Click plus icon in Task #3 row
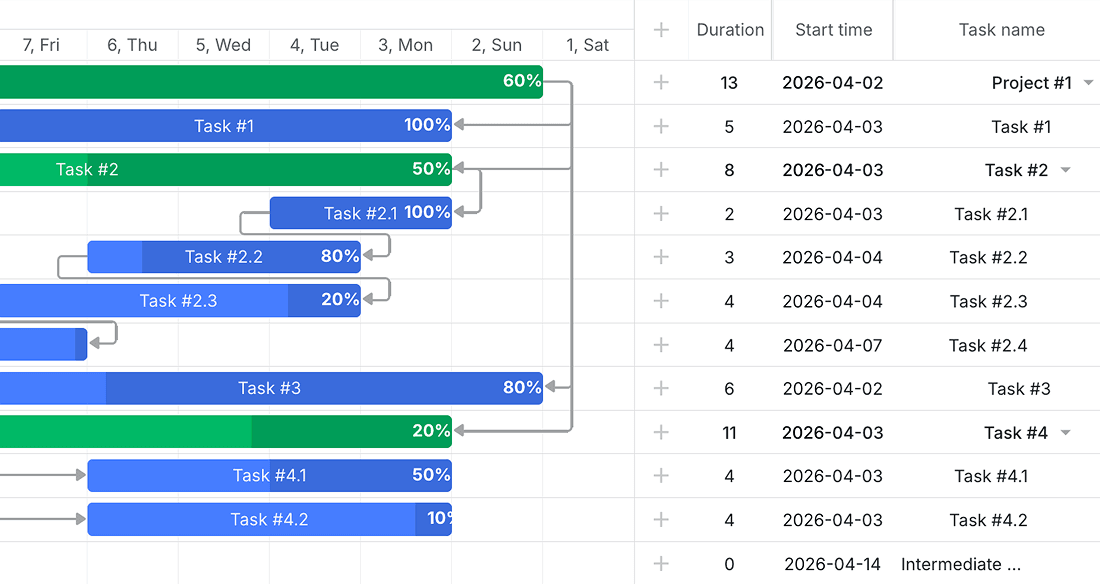Viewport: 1100px width, 584px height. tap(661, 388)
